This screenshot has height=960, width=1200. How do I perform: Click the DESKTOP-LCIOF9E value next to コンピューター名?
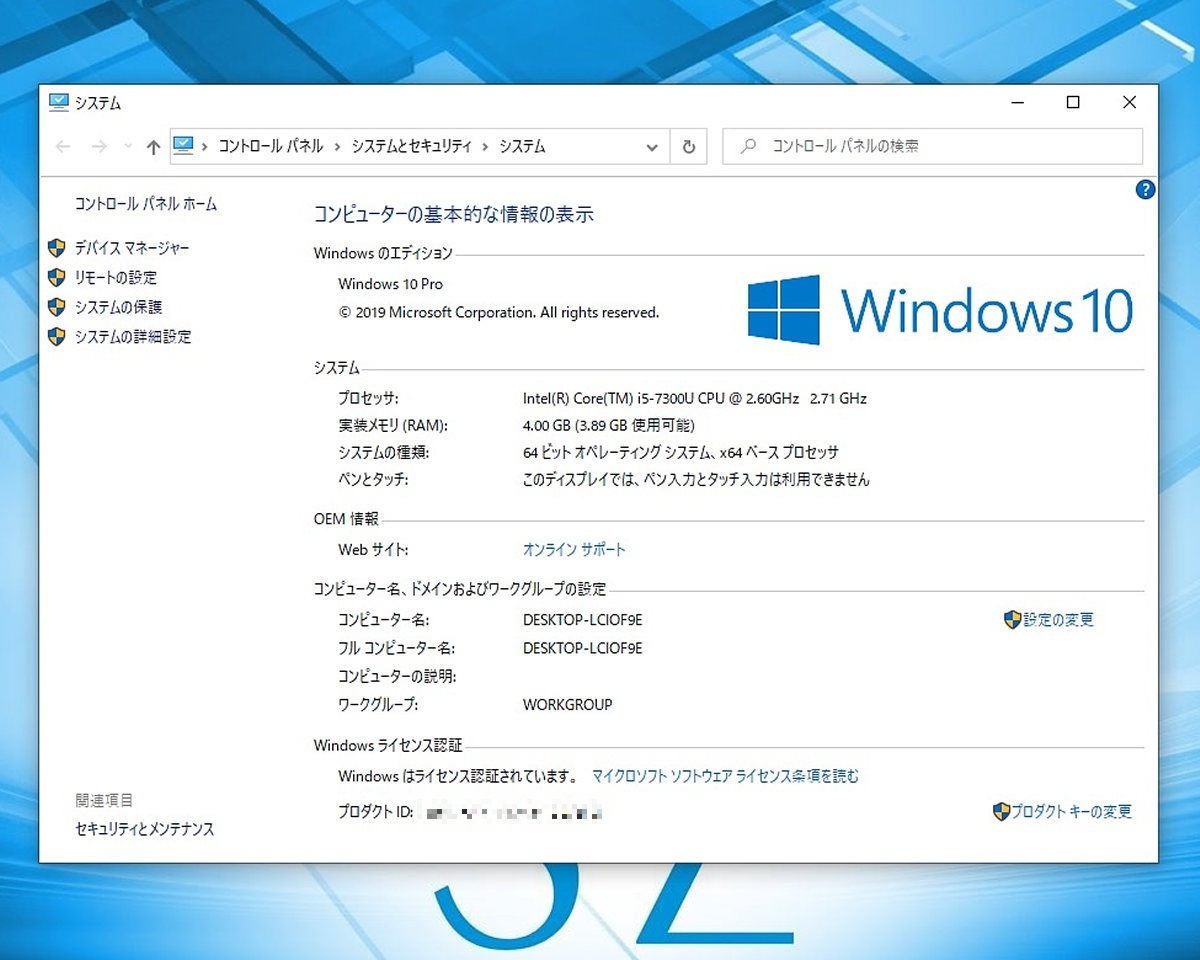pos(582,620)
